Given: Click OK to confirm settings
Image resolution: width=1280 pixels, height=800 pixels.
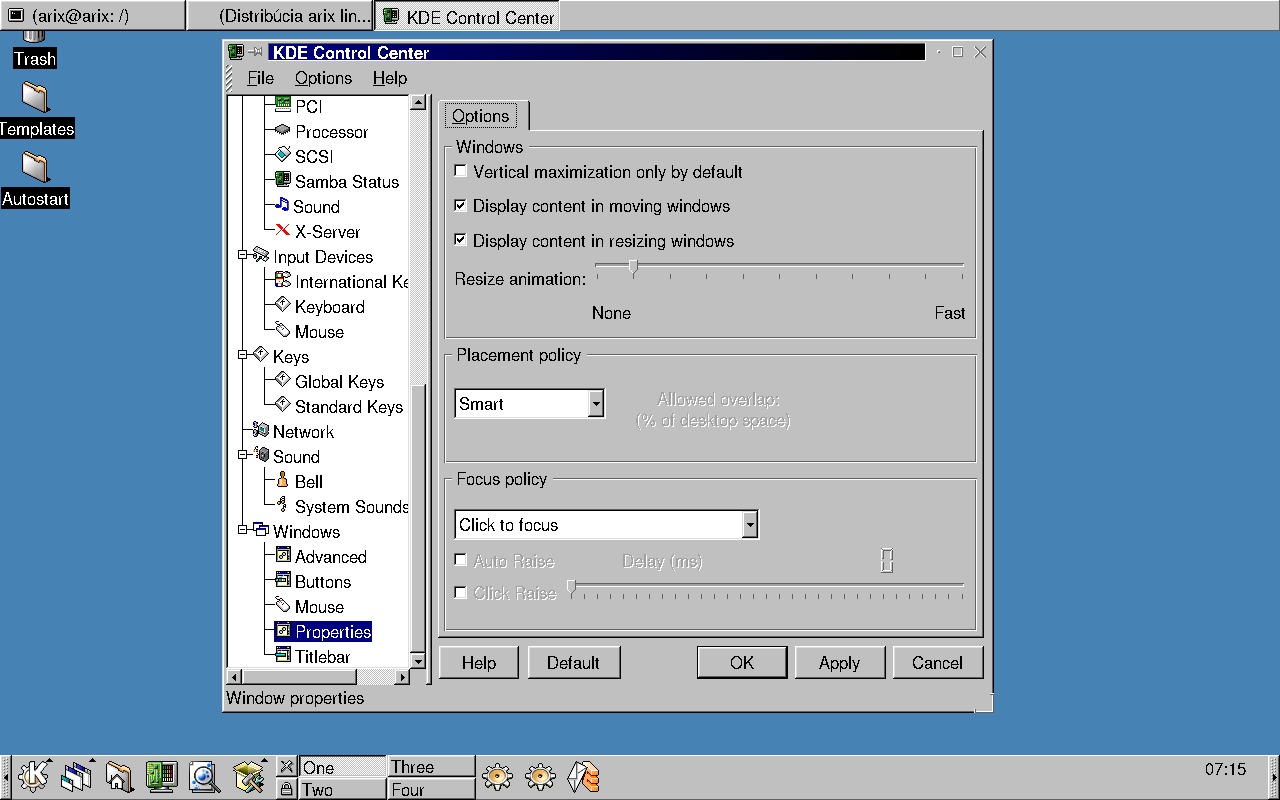Looking at the screenshot, I should point(742,663).
